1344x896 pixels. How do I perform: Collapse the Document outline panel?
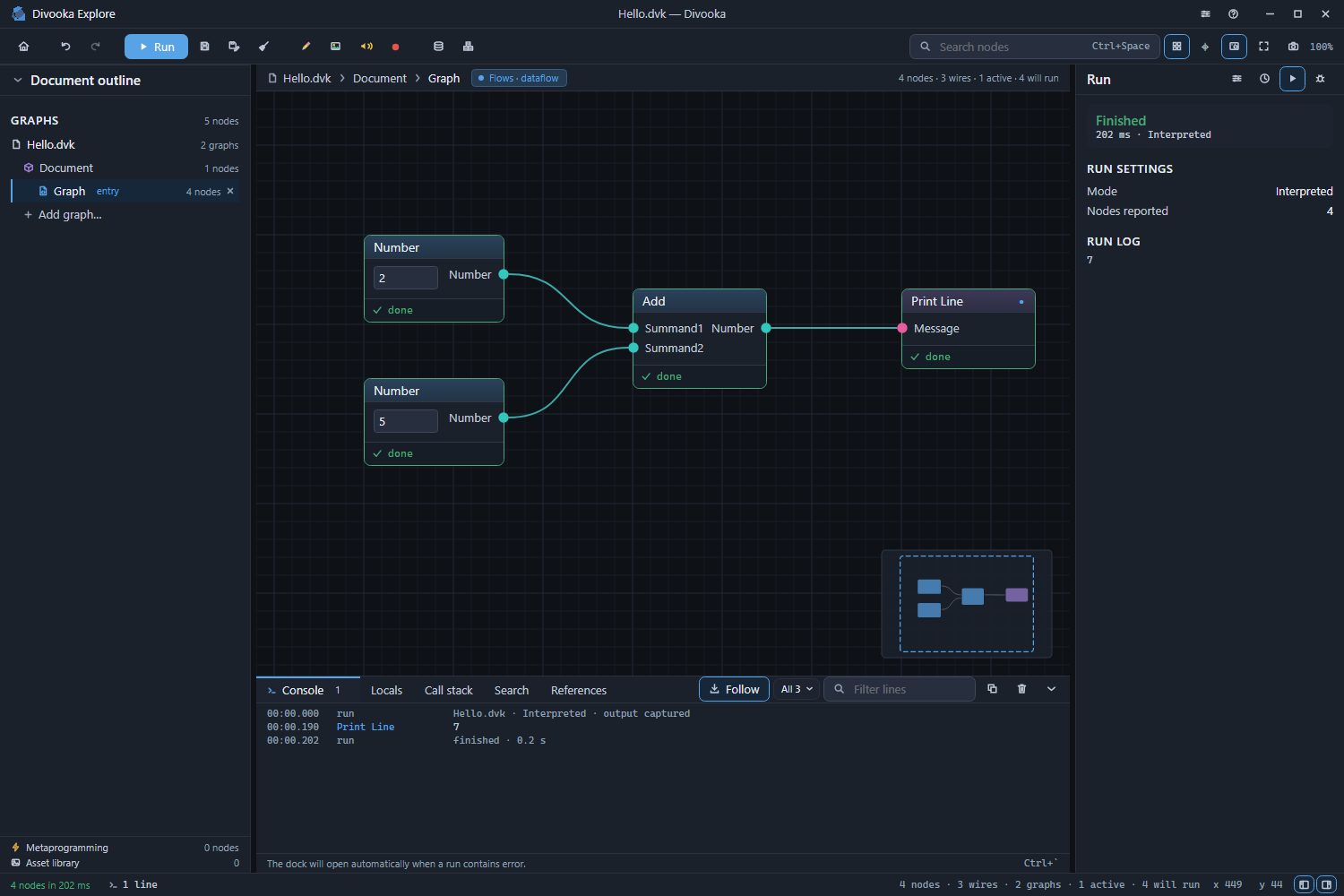17,81
